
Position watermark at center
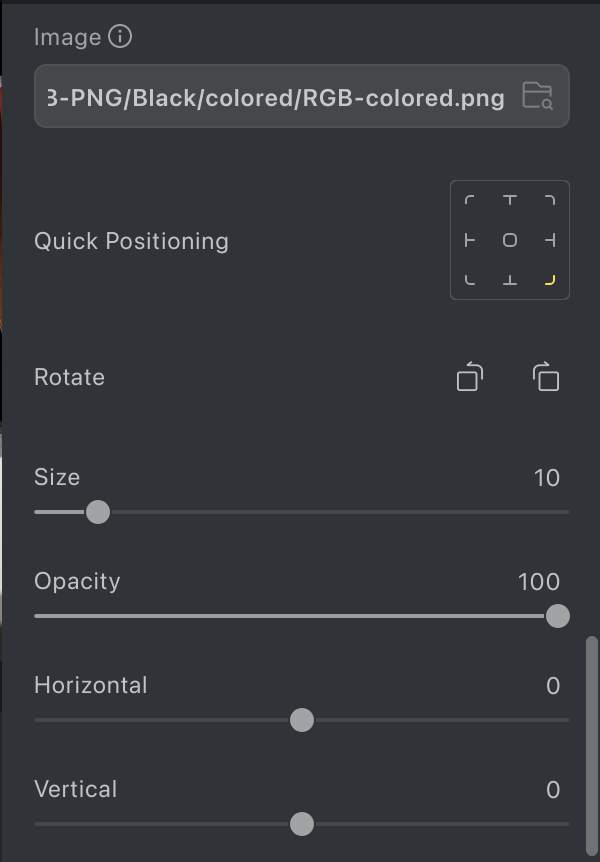pyautogui.click(x=510, y=240)
